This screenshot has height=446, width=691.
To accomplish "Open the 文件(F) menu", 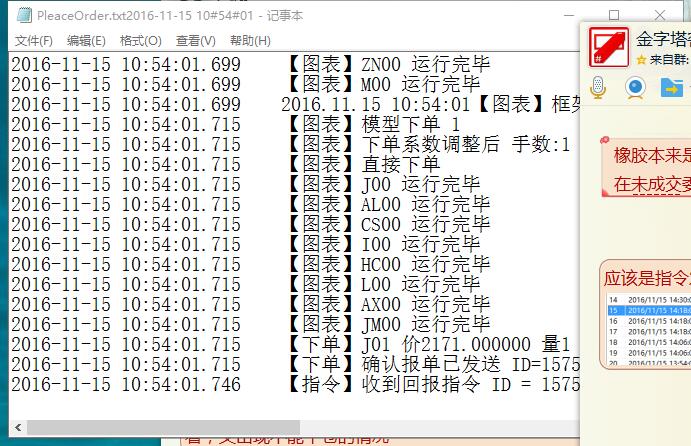I will [x=33, y=41].
